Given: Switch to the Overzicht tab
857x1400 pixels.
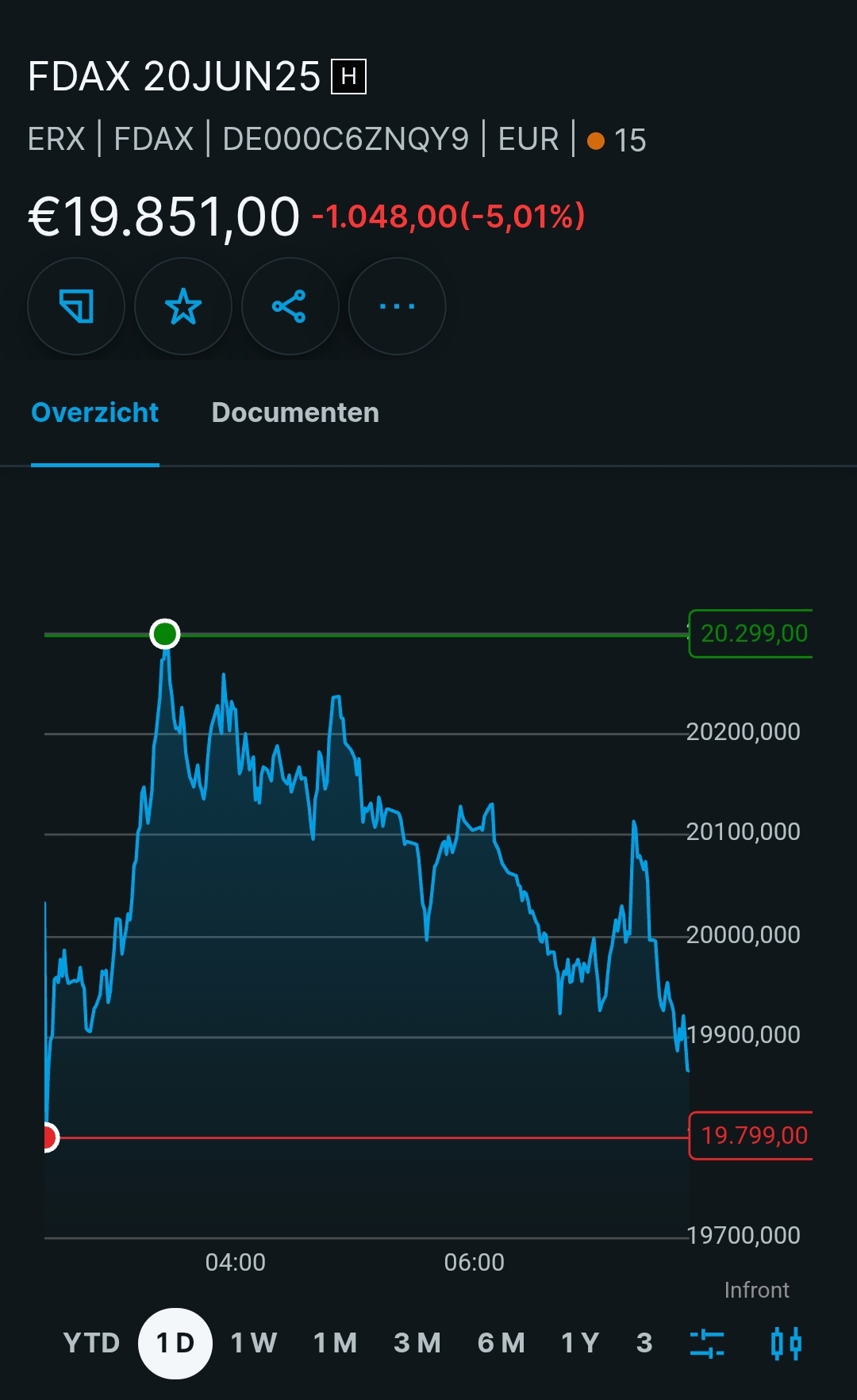Looking at the screenshot, I should click(x=94, y=412).
